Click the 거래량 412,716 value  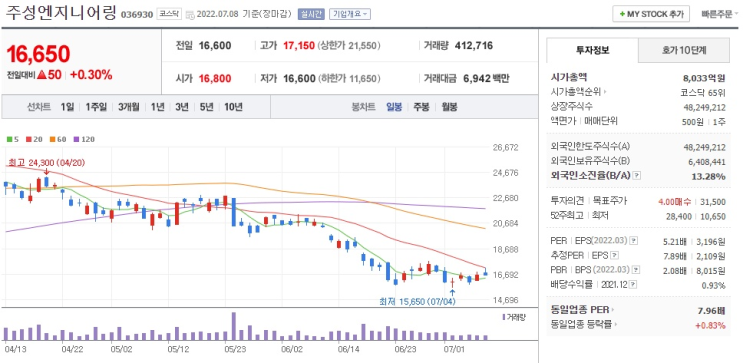pyautogui.click(x=473, y=46)
